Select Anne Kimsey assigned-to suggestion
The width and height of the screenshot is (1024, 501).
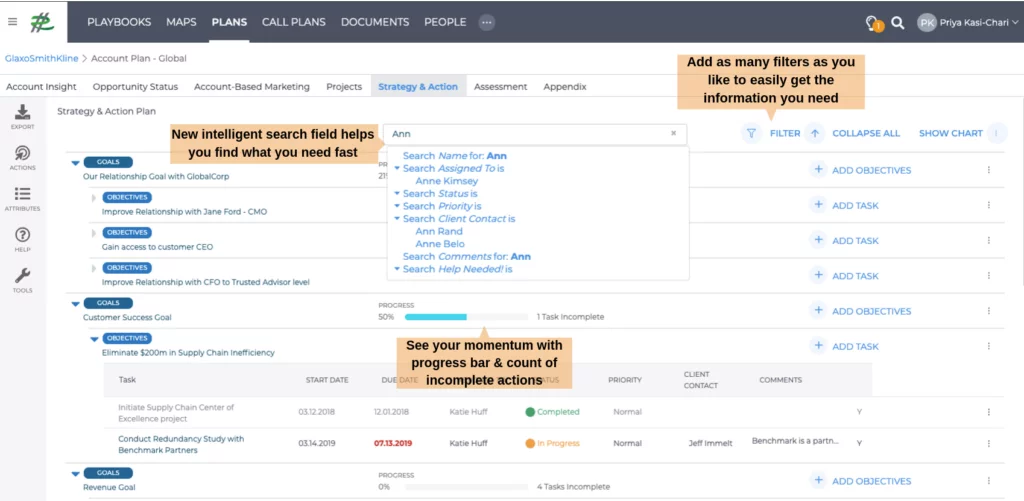click(447, 181)
